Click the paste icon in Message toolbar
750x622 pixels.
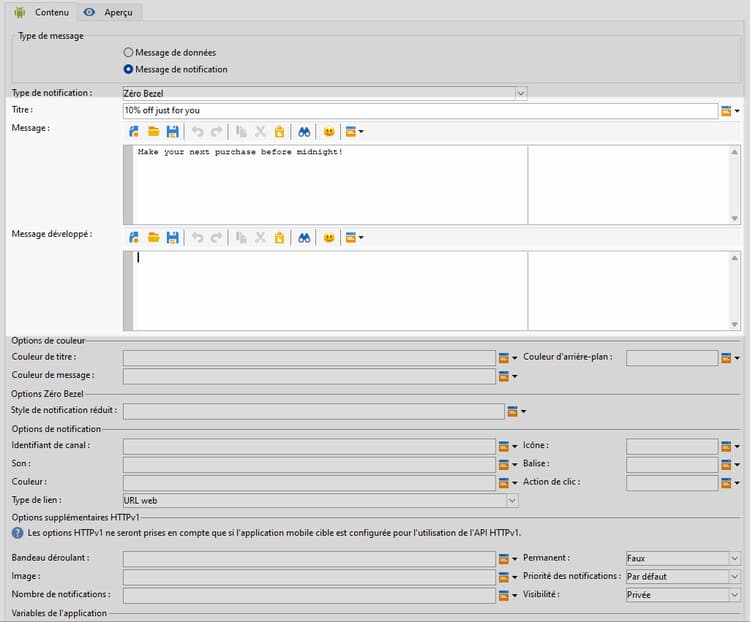click(279, 132)
